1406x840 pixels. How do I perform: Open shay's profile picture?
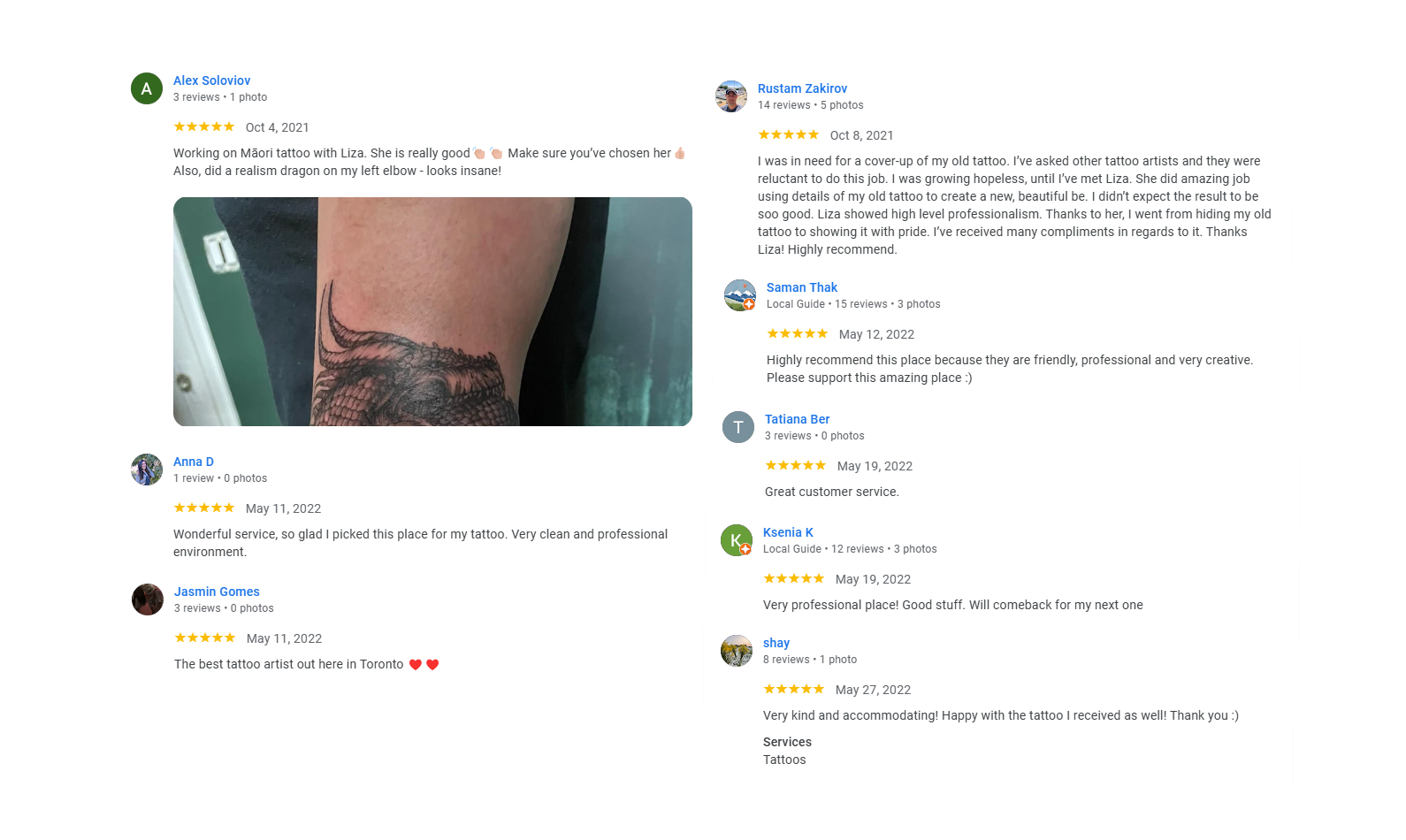pyautogui.click(x=737, y=651)
